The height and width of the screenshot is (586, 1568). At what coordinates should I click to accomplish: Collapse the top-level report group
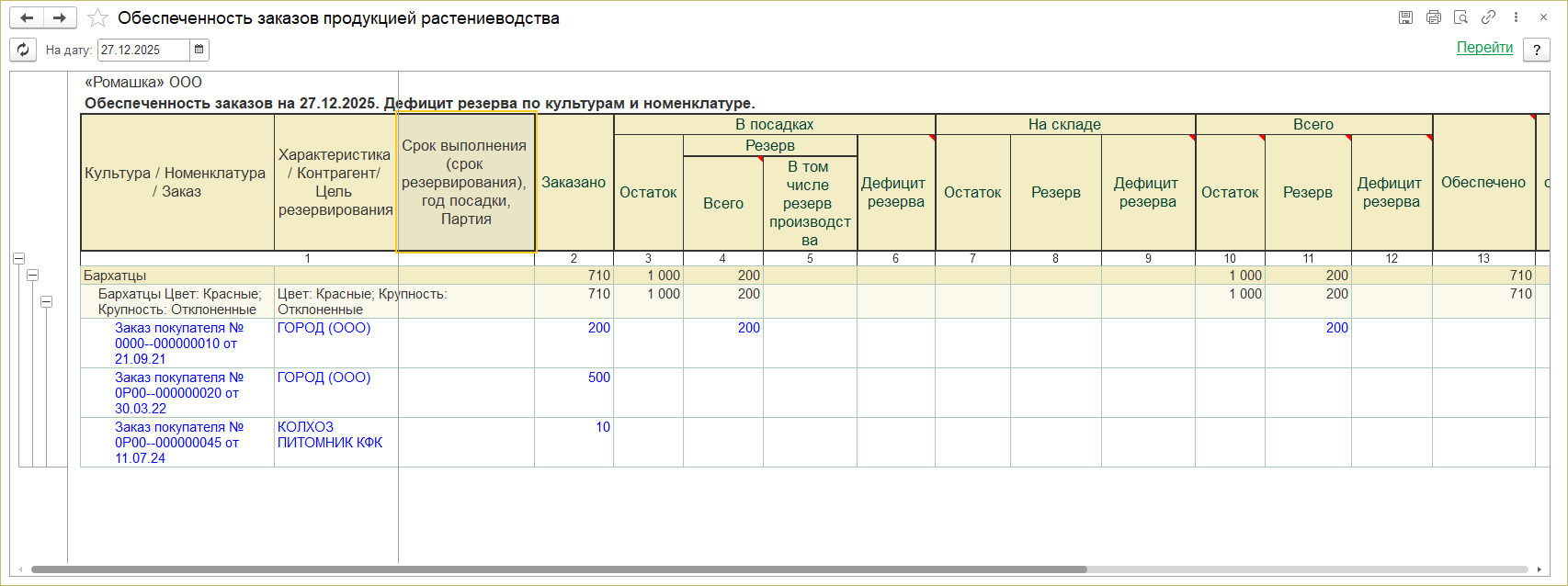click(x=18, y=259)
